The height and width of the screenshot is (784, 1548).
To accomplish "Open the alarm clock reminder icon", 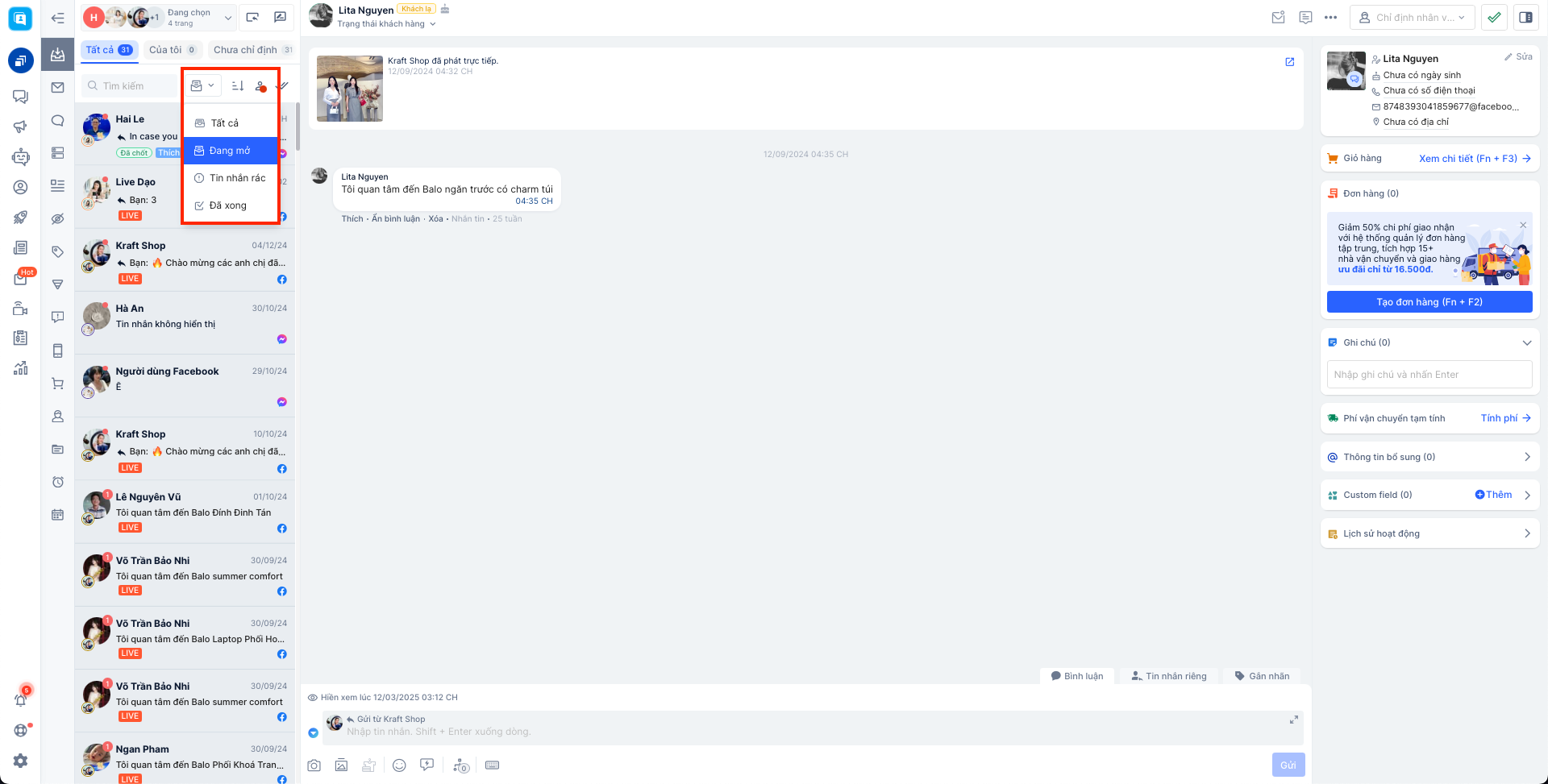I will pyautogui.click(x=57, y=482).
